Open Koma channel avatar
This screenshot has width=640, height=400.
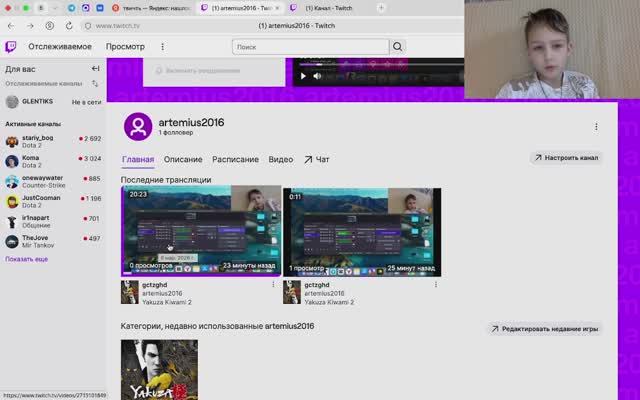pos(12,162)
